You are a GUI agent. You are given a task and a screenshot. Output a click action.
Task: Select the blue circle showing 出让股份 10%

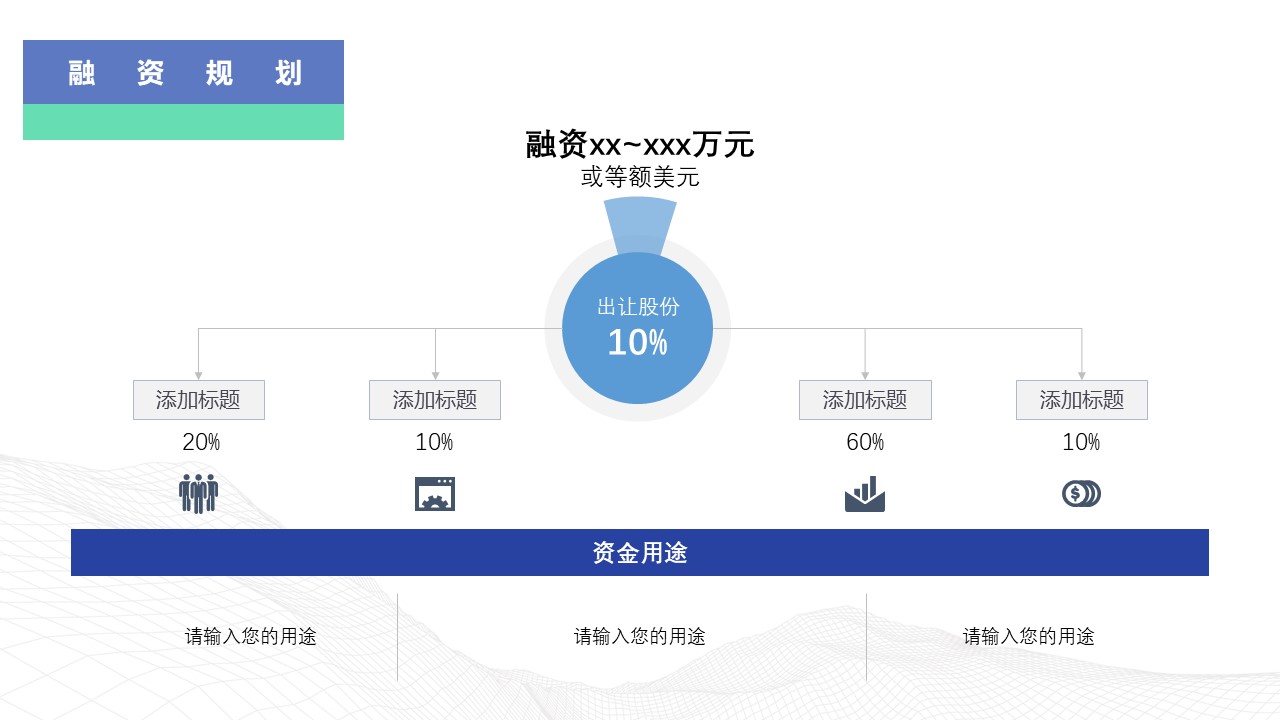pos(637,327)
